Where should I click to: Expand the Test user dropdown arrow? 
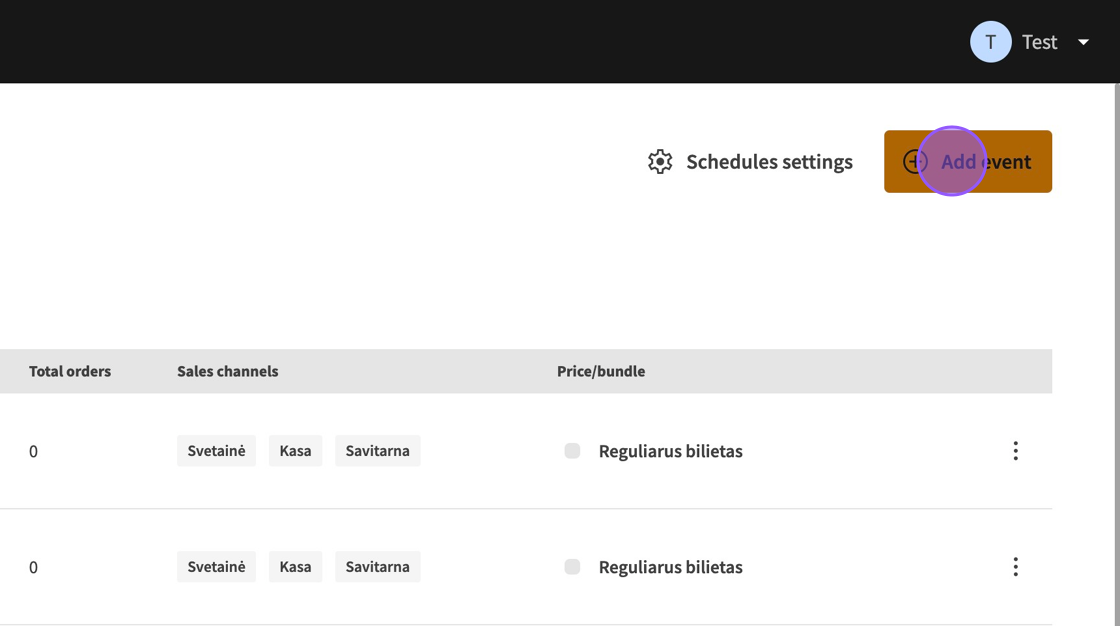[x=1083, y=42]
